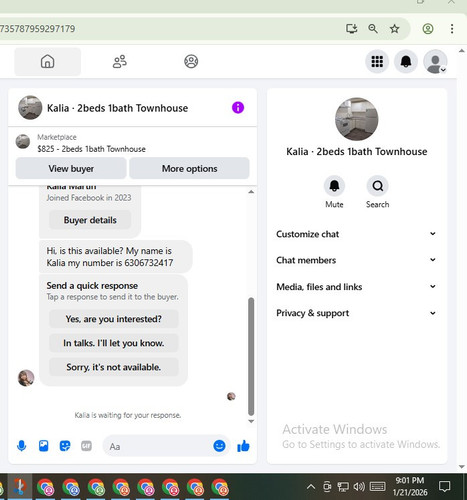Go to the Facebook Home tab
Viewport: 467px width, 500px height.
coord(47,62)
